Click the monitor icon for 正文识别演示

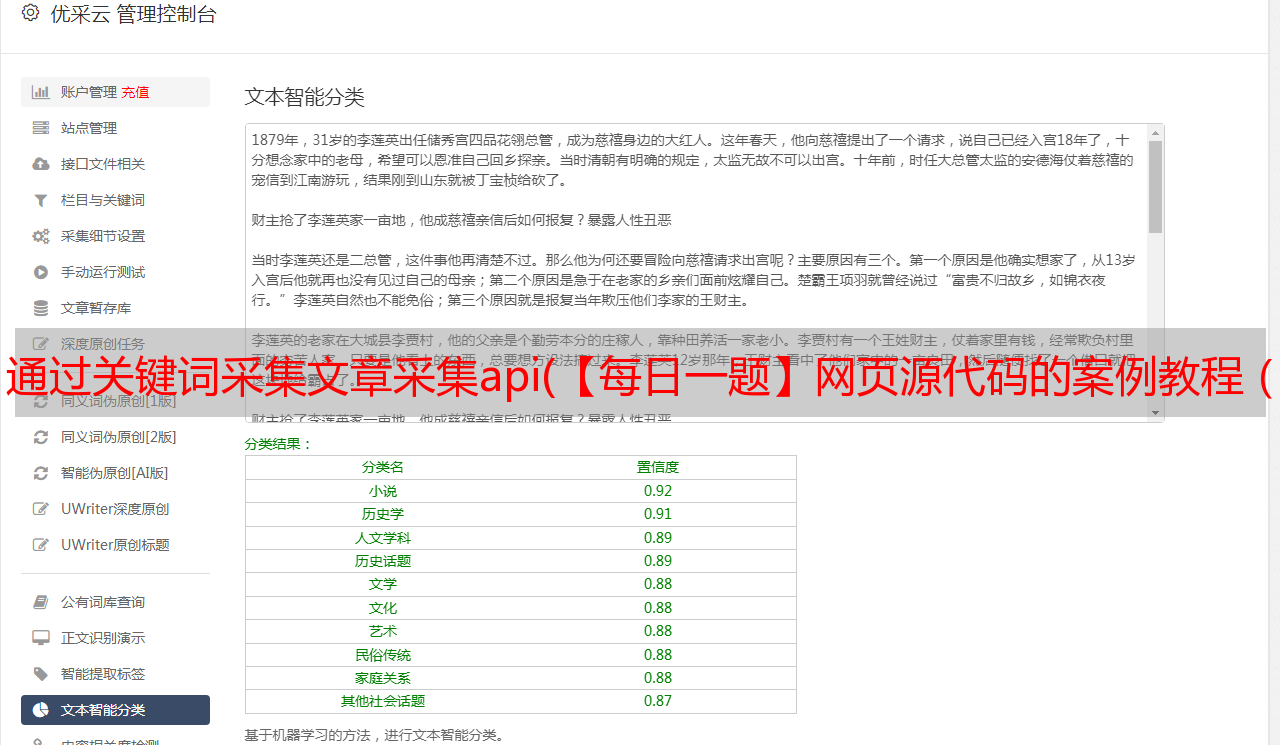point(41,638)
